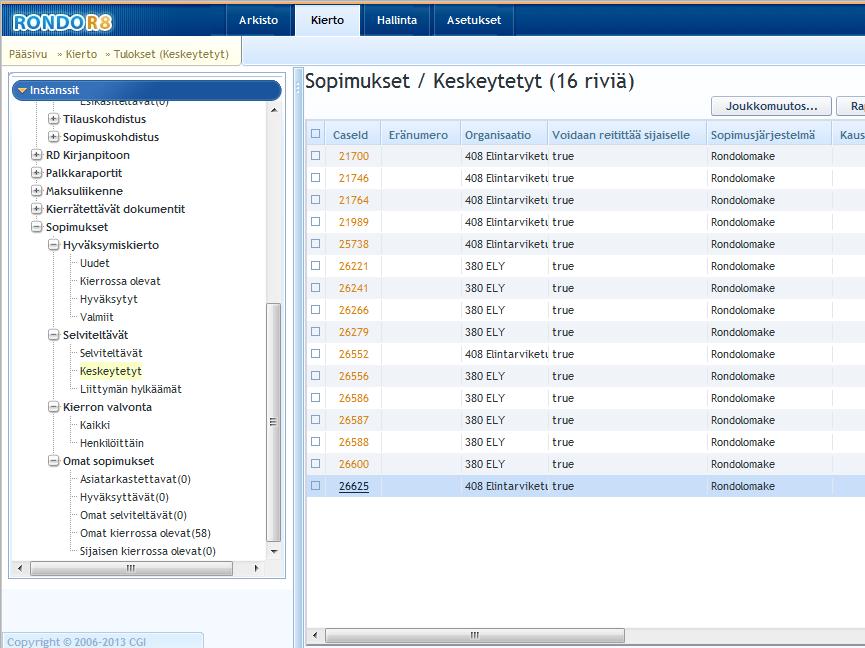Check the row for case 21746

tap(316, 178)
